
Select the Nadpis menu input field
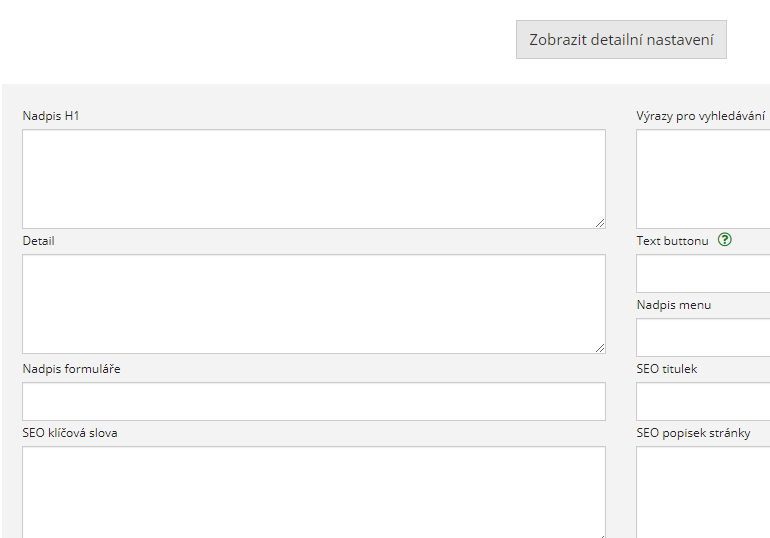(x=703, y=337)
